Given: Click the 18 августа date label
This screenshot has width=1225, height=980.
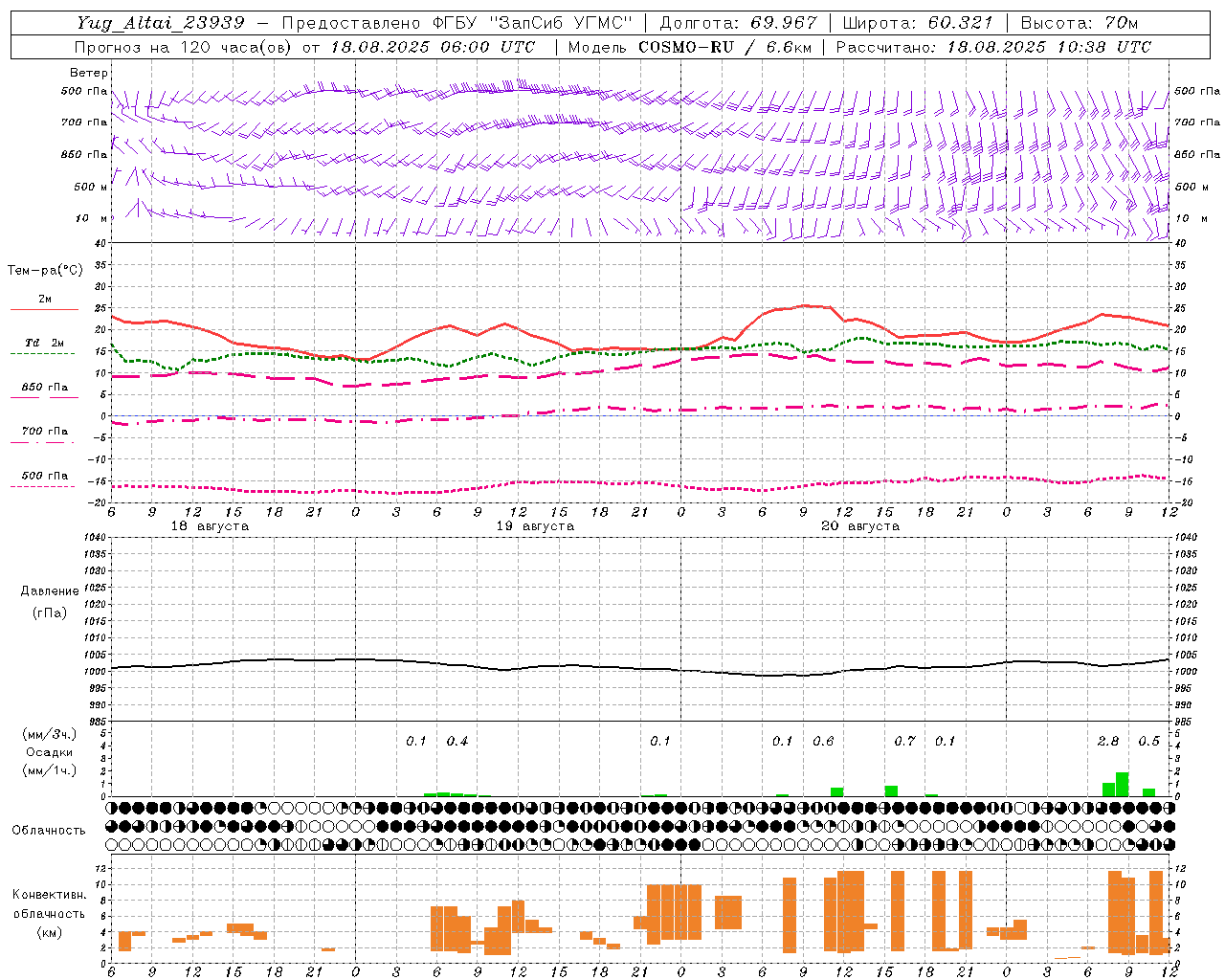Looking at the screenshot, I should (210, 526).
